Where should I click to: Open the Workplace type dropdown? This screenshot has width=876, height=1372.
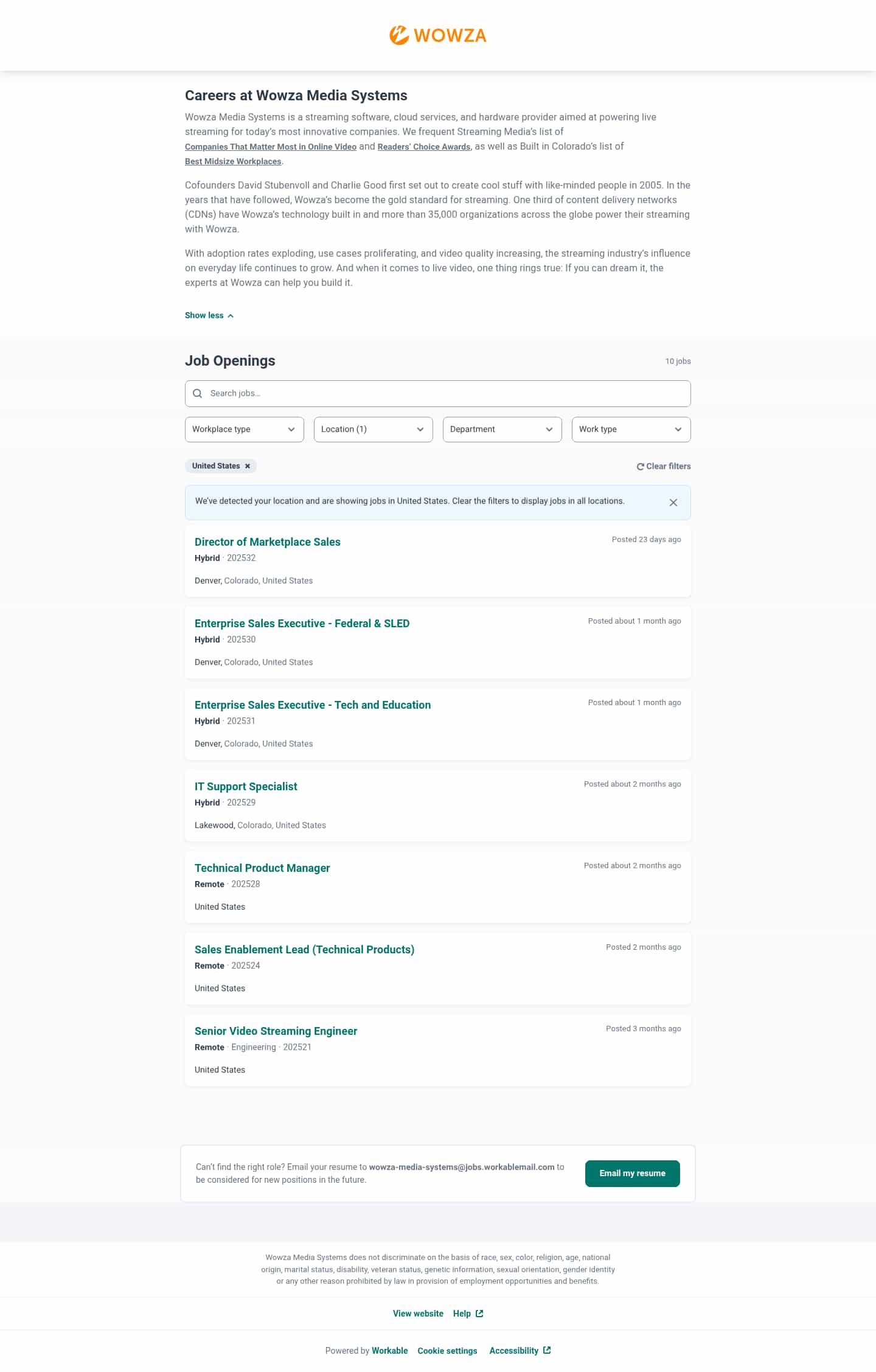point(244,430)
